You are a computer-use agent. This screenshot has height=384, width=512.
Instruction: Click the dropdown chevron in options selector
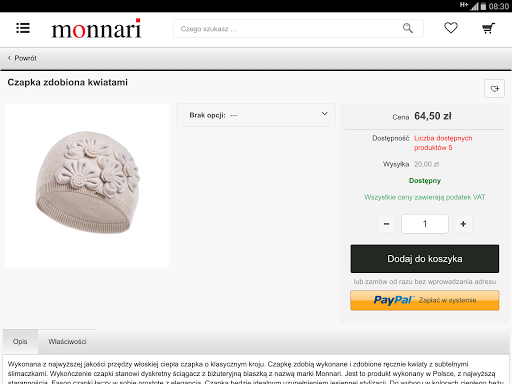324,114
